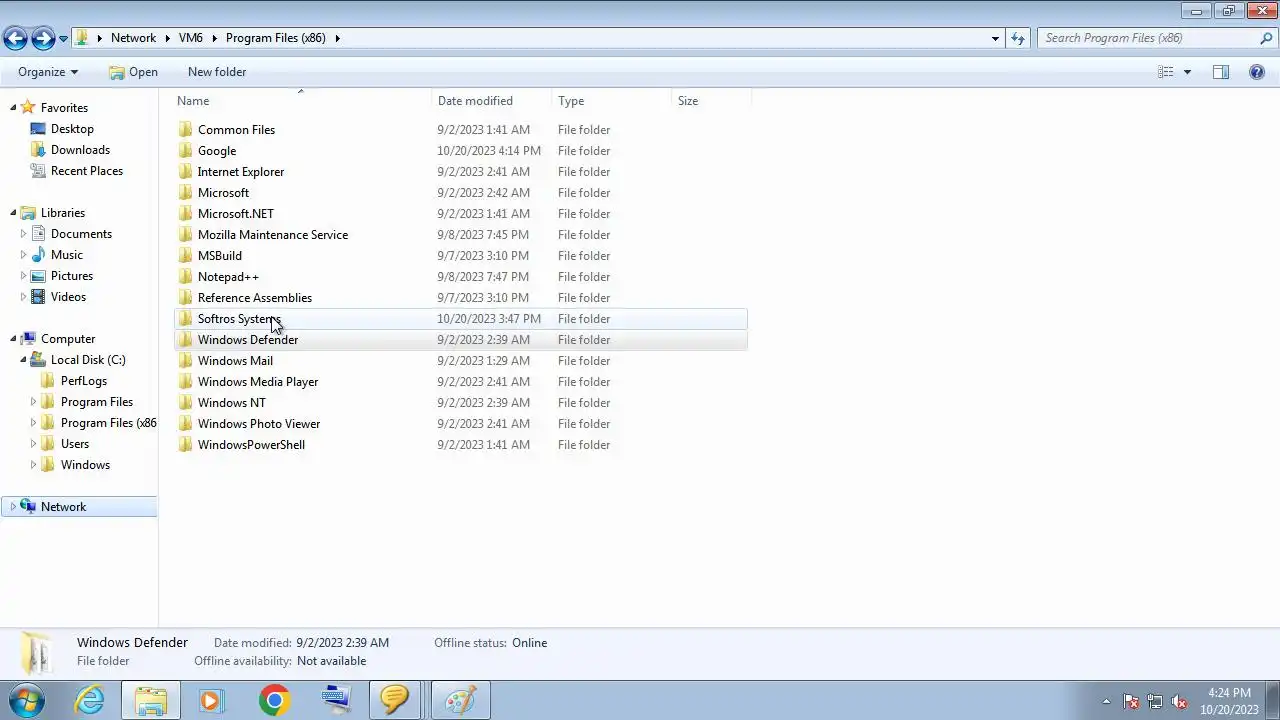Select the Windows Defender folder icon
Image resolution: width=1280 pixels, height=720 pixels.
point(185,340)
